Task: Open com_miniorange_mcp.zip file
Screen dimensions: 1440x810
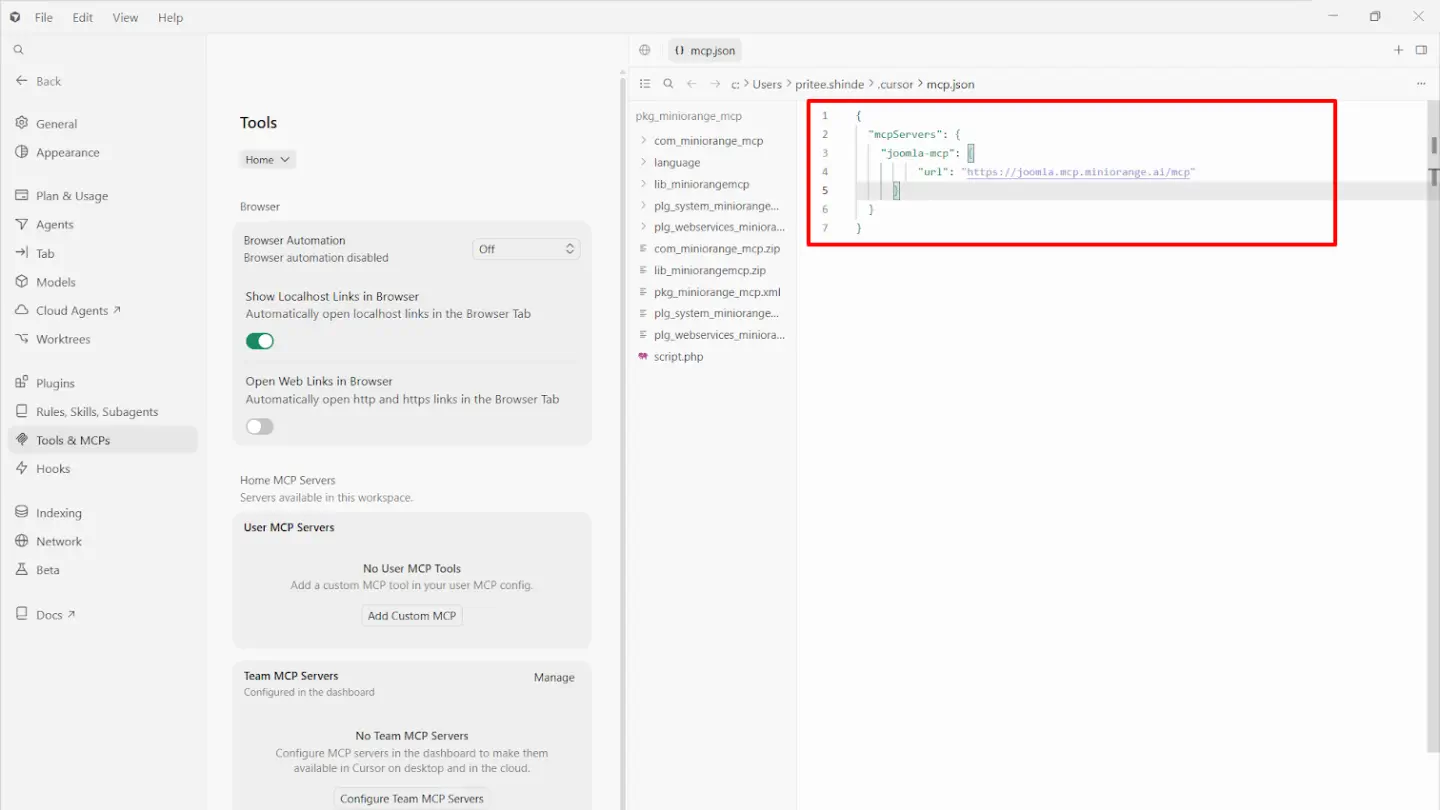Action: tap(717, 249)
